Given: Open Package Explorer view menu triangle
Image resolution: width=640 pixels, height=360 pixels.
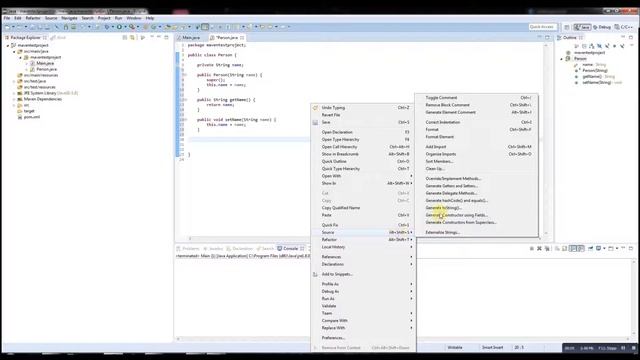Looking at the screenshot, I should 142,38.
